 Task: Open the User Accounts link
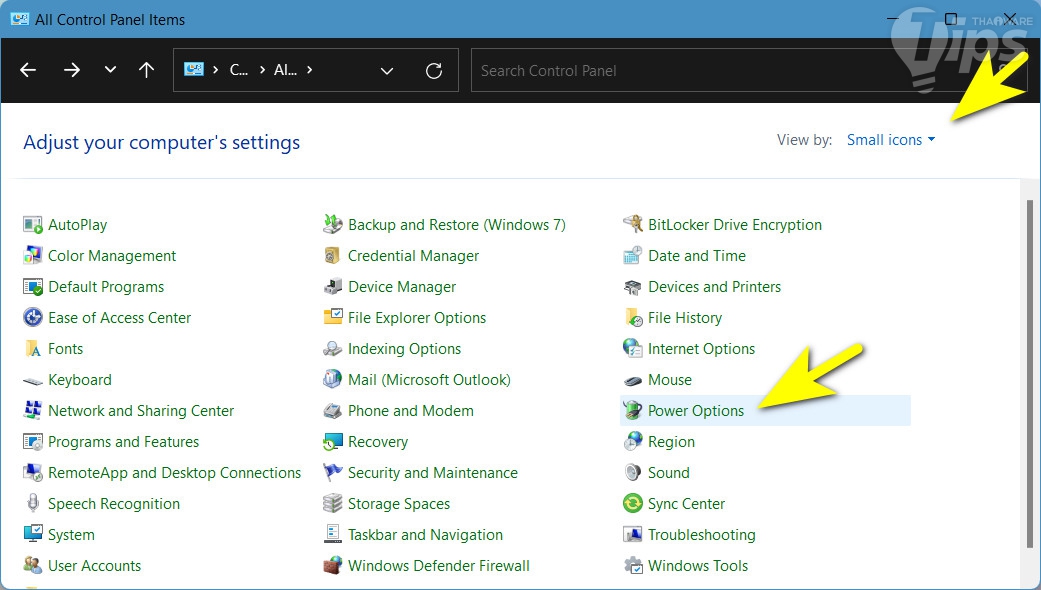pyautogui.click(x=94, y=566)
